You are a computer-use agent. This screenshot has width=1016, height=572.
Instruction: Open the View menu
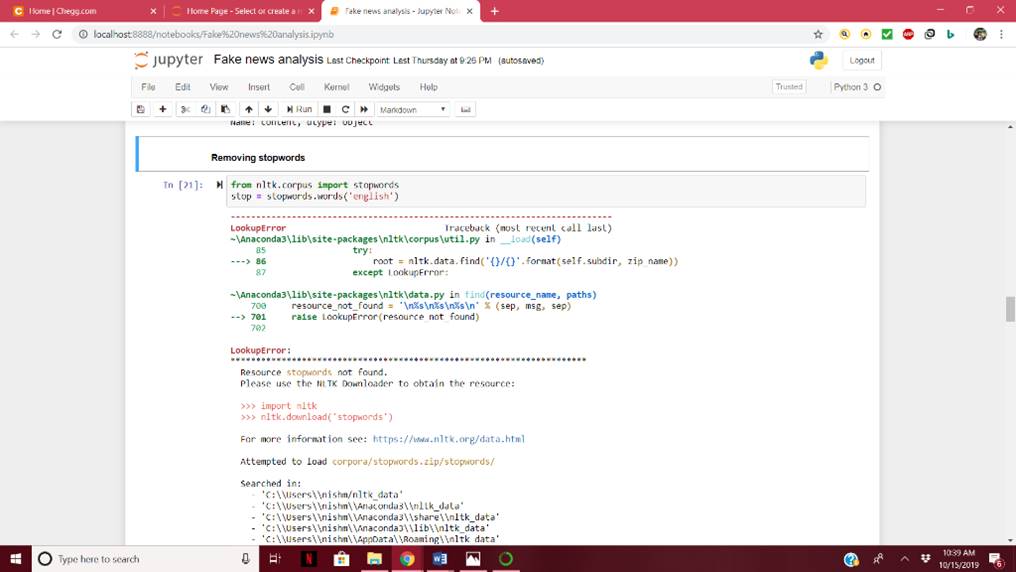click(x=219, y=87)
